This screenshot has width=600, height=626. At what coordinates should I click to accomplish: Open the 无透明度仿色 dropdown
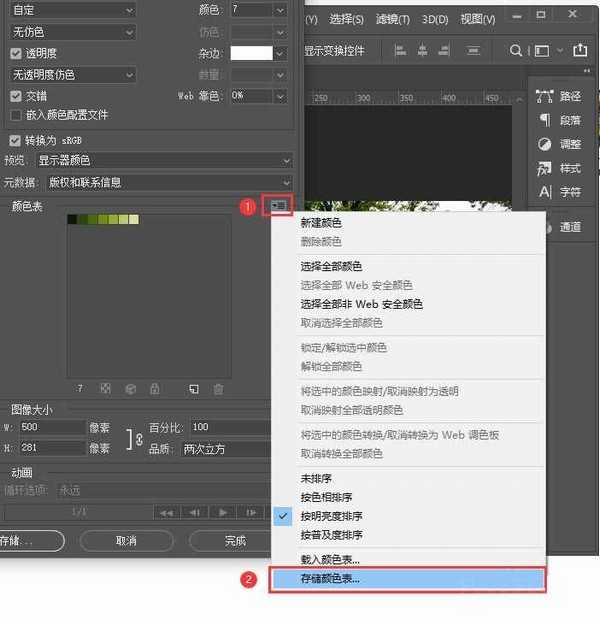(72, 74)
